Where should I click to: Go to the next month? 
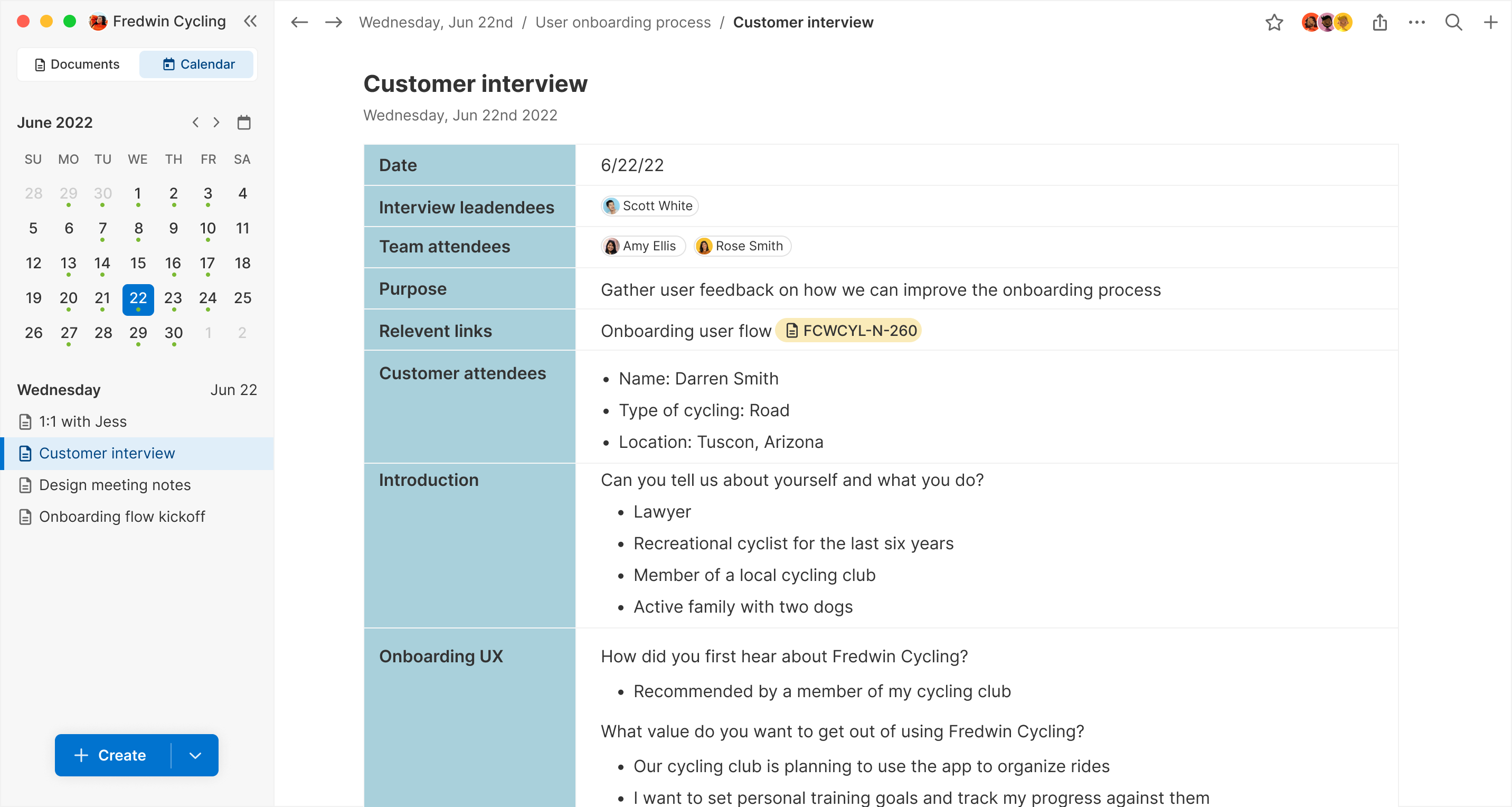pos(216,122)
